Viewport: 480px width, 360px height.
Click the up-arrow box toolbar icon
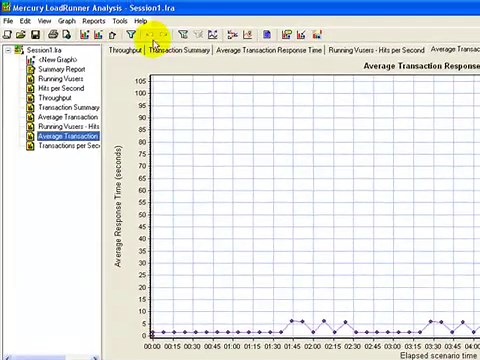coord(112,35)
